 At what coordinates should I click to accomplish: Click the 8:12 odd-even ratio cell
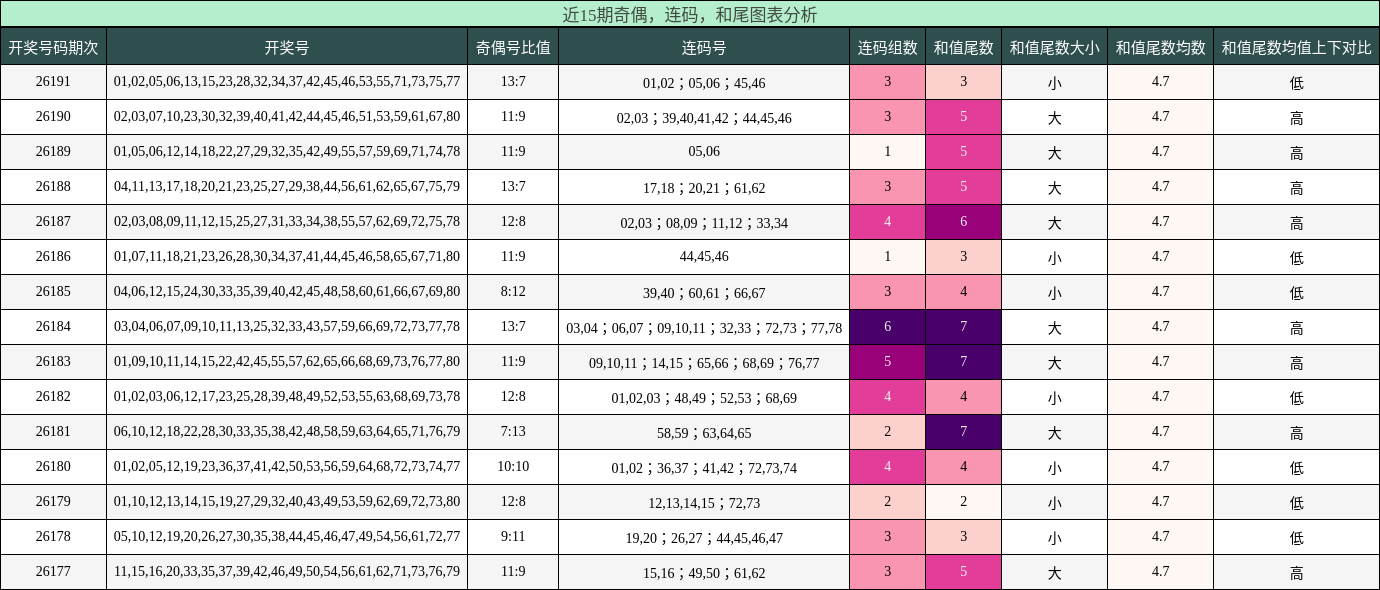coord(513,292)
